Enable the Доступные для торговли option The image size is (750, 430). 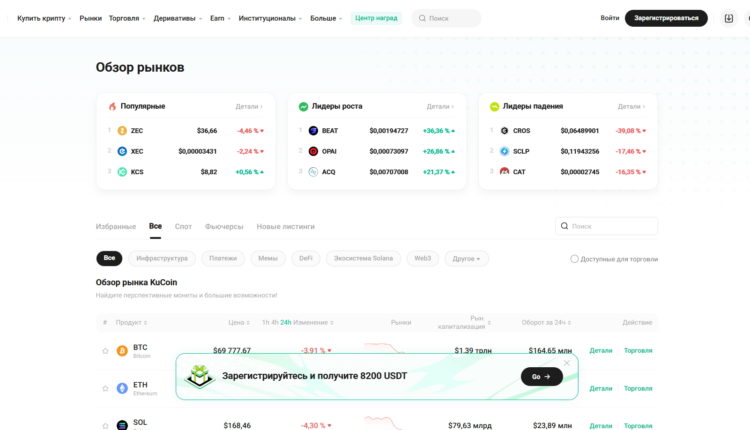click(574, 259)
